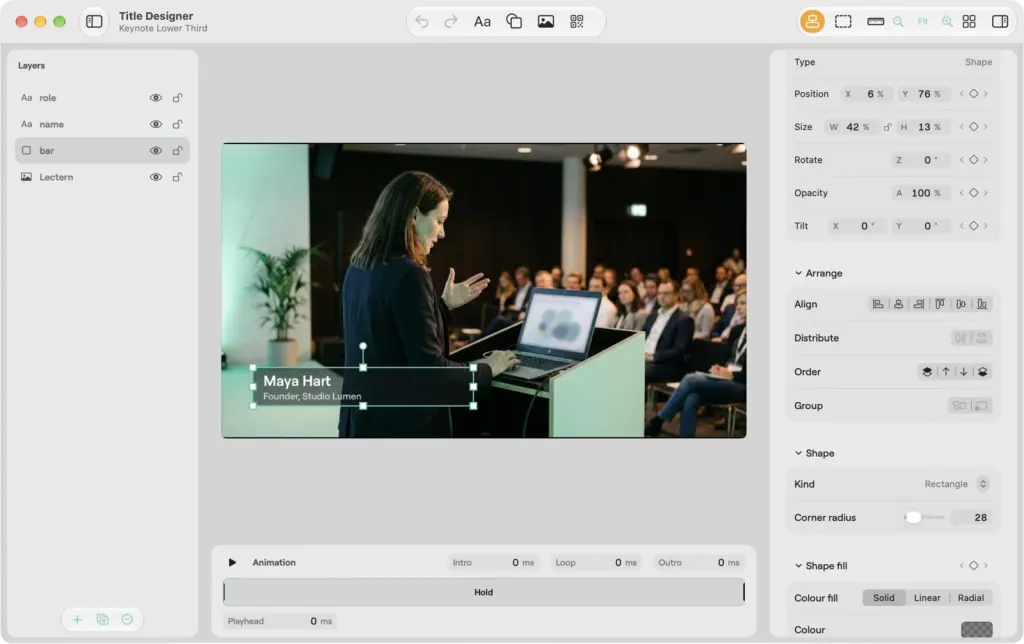1024x644 pixels.
Task: Zoom out with the magnifier minus icon
Action: pos(898,22)
